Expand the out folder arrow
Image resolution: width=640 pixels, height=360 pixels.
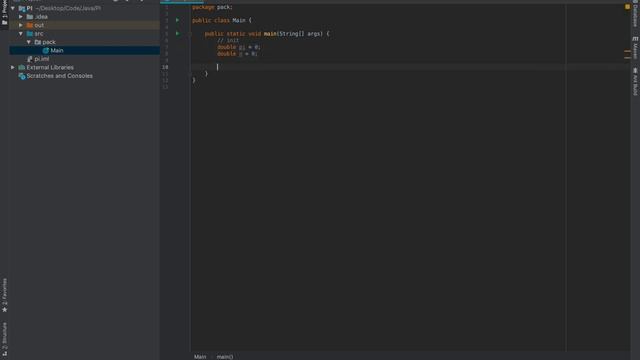(21, 25)
